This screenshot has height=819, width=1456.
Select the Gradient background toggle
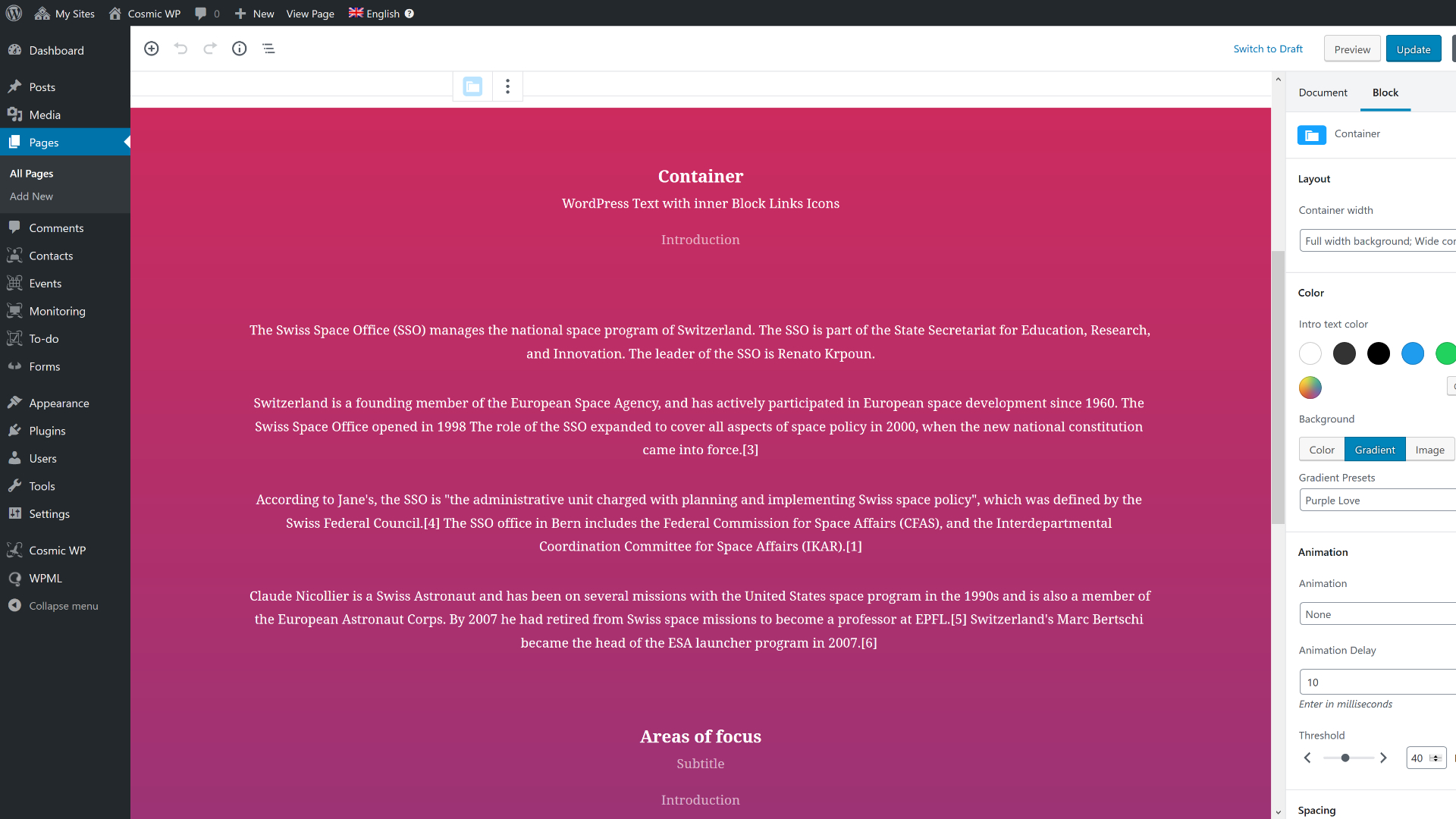[x=1375, y=449]
